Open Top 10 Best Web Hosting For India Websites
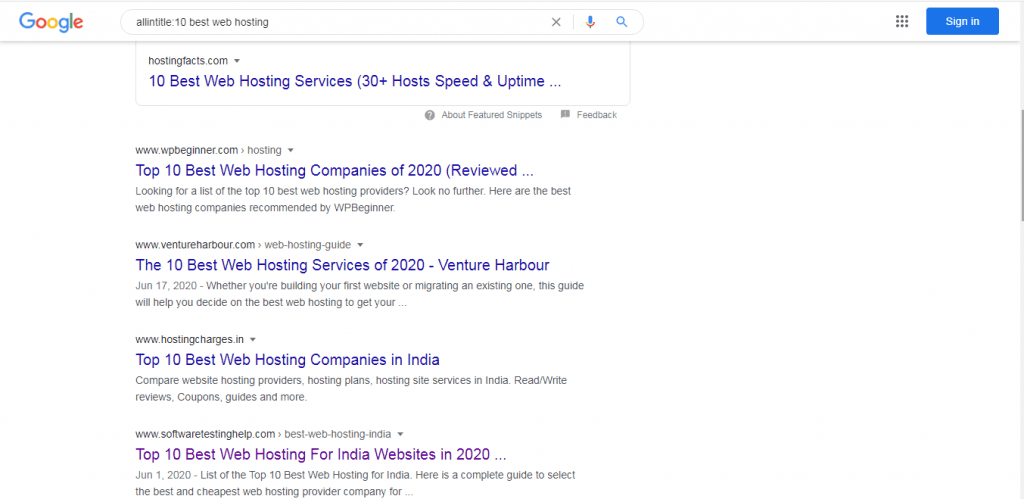This screenshot has height=499, width=1024. tap(321, 454)
